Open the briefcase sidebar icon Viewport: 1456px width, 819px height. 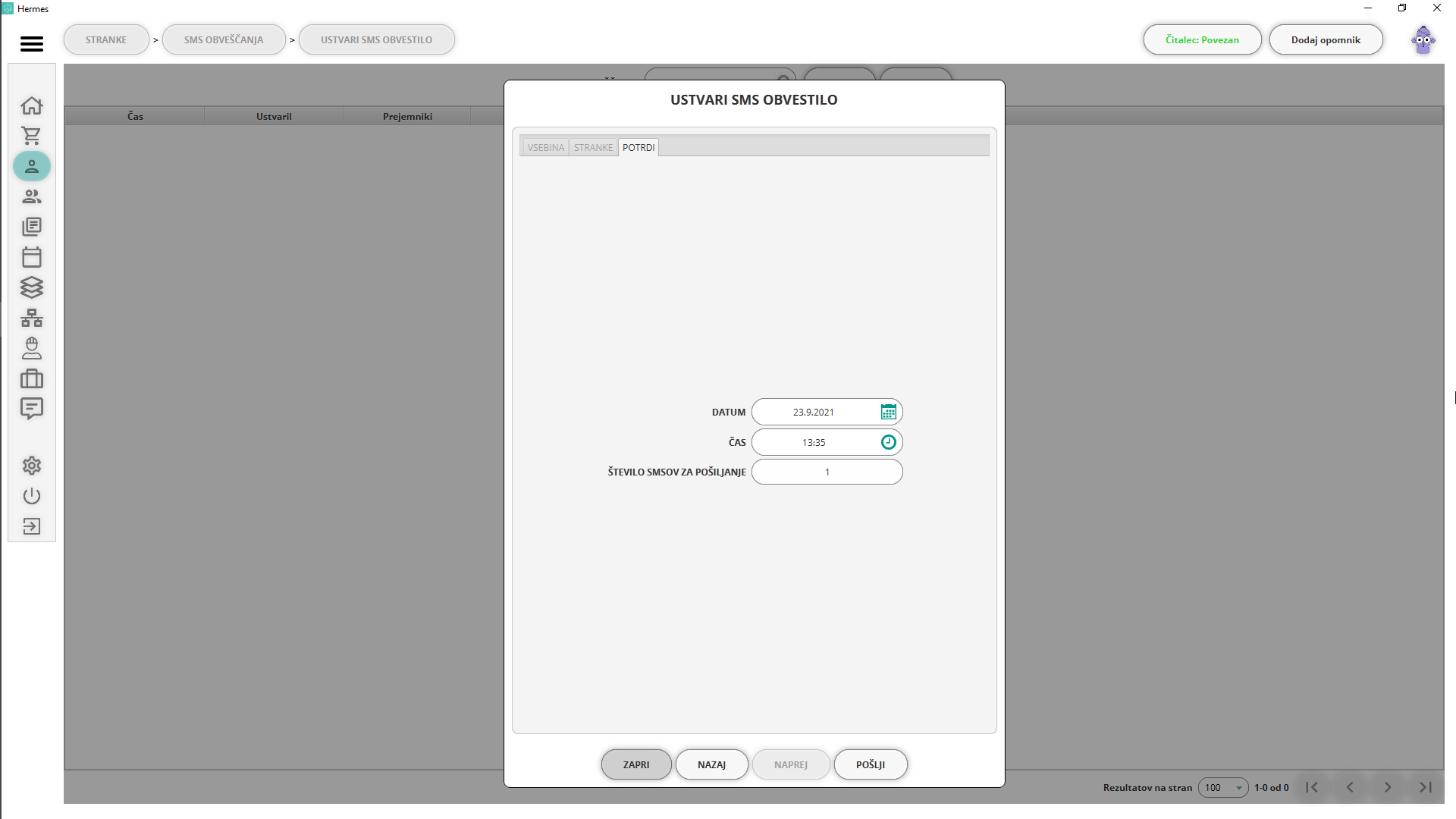coord(32,378)
